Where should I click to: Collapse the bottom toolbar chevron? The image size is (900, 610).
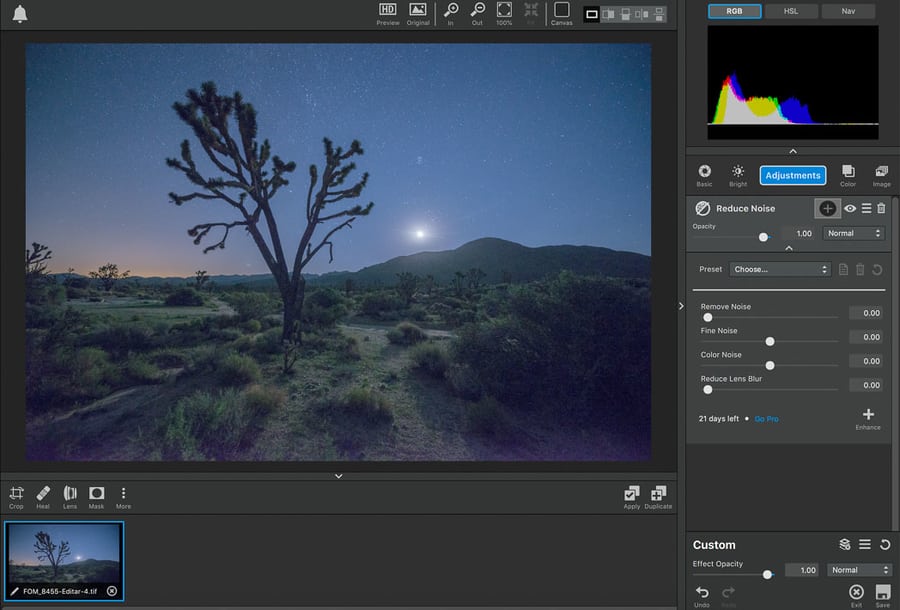pyautogui.click(x=339, y=476)
